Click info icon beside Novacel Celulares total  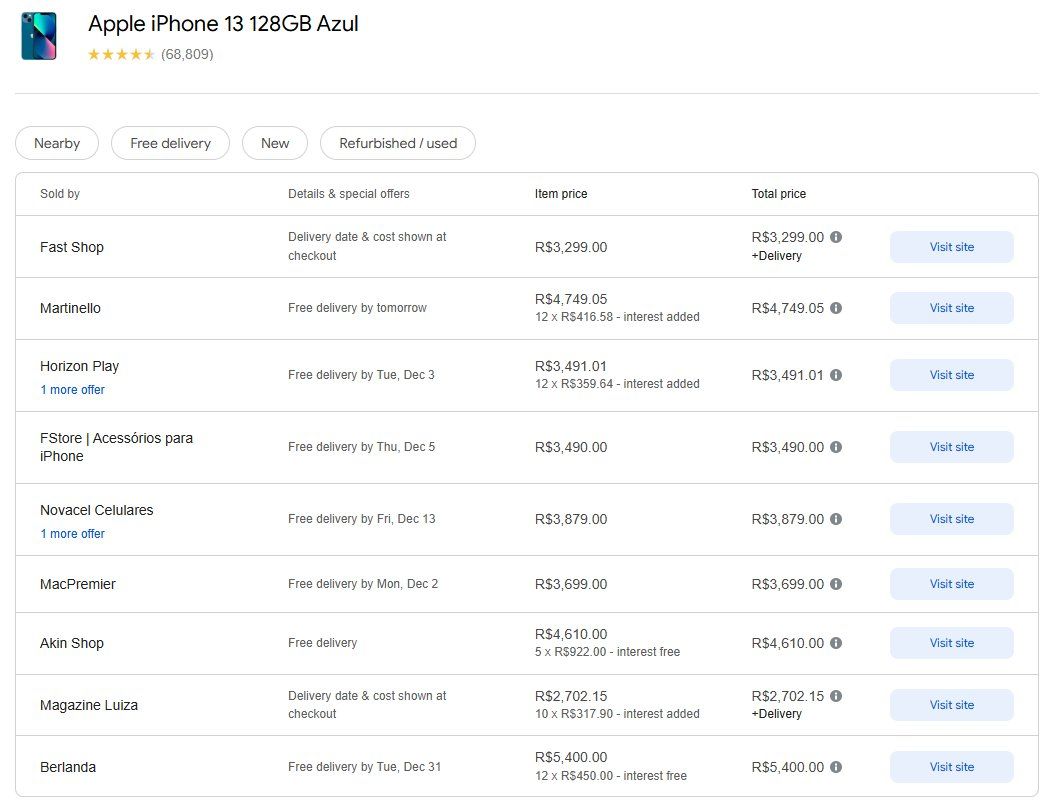836,519
